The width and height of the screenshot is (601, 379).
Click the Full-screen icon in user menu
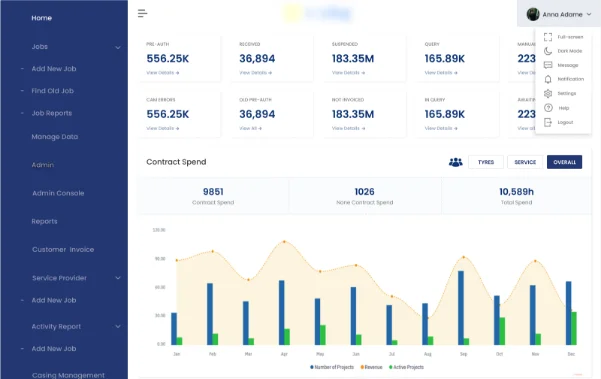(x=548, y=37)
